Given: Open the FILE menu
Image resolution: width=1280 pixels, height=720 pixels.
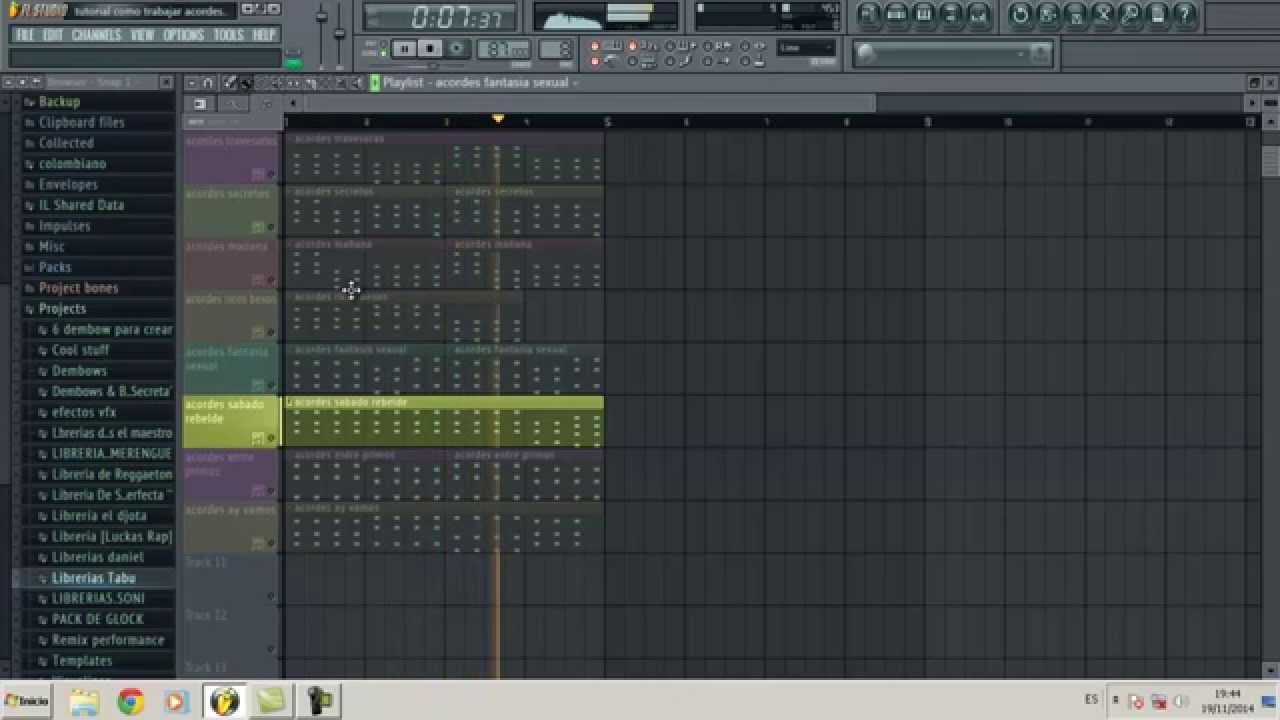Looking at the screenshot, I should (25, 35).
